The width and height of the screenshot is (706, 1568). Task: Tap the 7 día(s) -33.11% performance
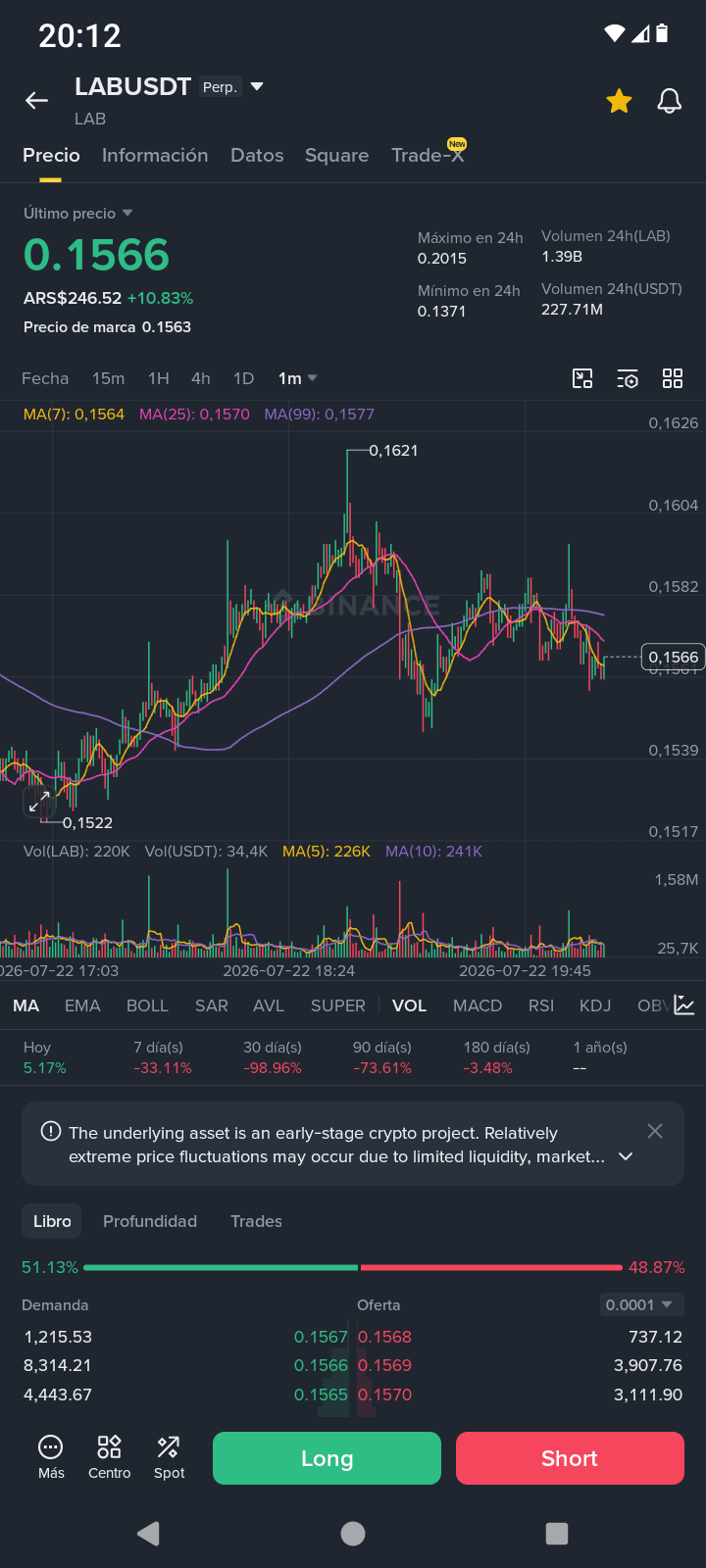163,1057
